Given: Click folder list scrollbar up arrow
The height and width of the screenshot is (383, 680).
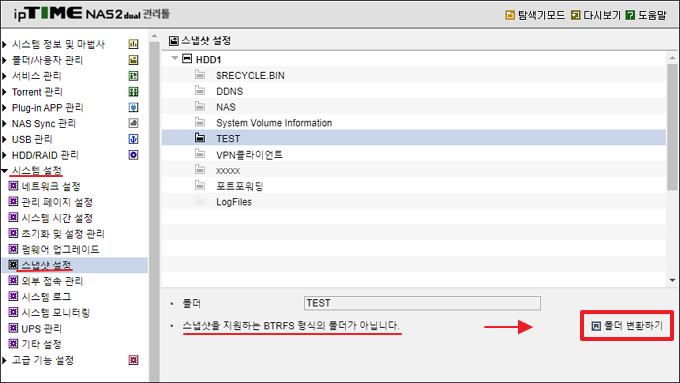Looking at the screenshot, I should click(x=672, y=58).
